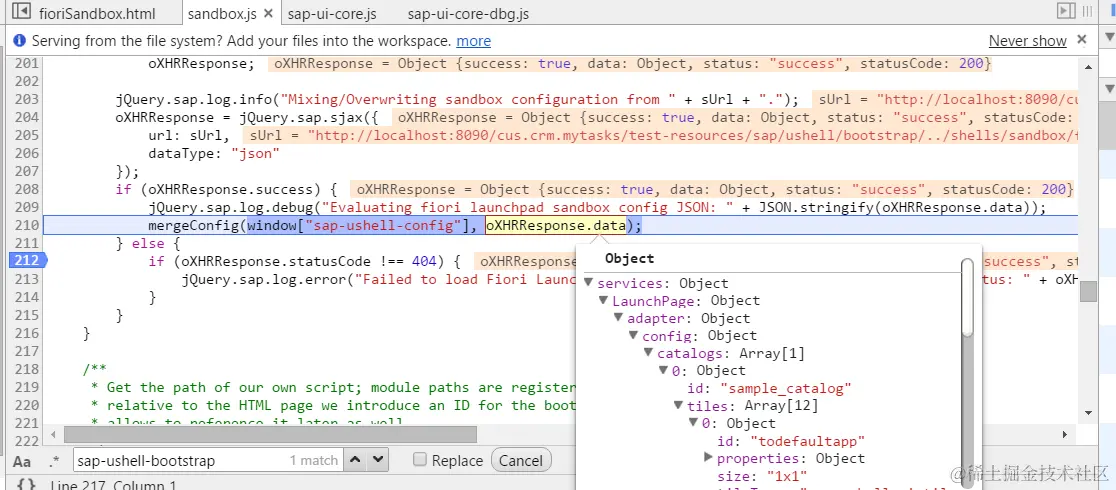Click the horizontal scrollbar left arrow
The image size is (1116, 490).
click(x=51, y=434)
